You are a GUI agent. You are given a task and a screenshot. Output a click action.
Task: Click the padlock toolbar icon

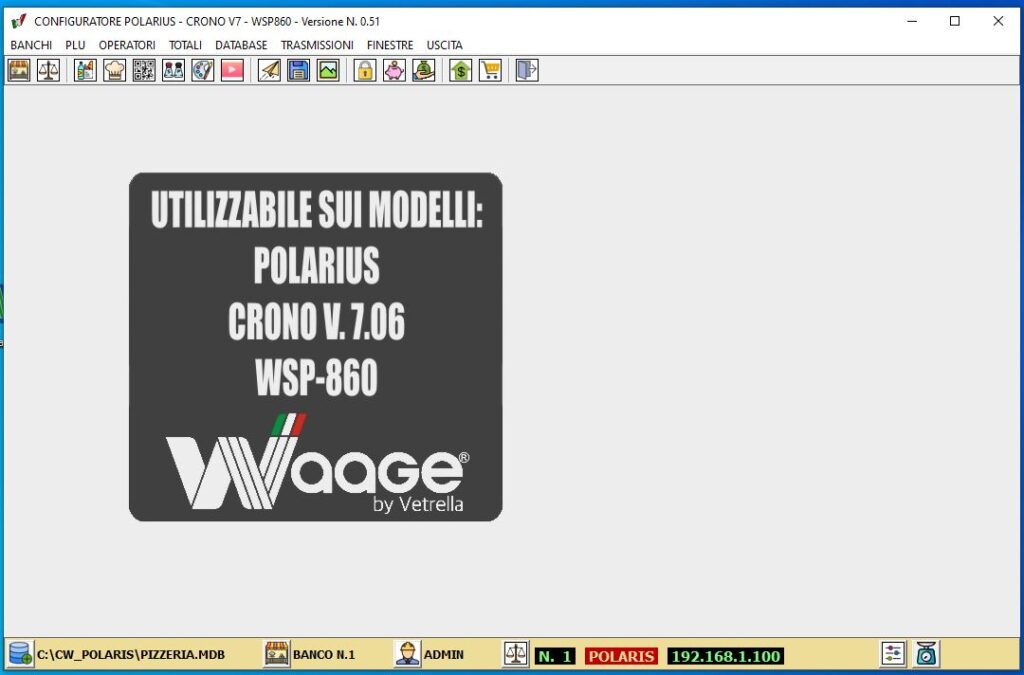[365, 70]
